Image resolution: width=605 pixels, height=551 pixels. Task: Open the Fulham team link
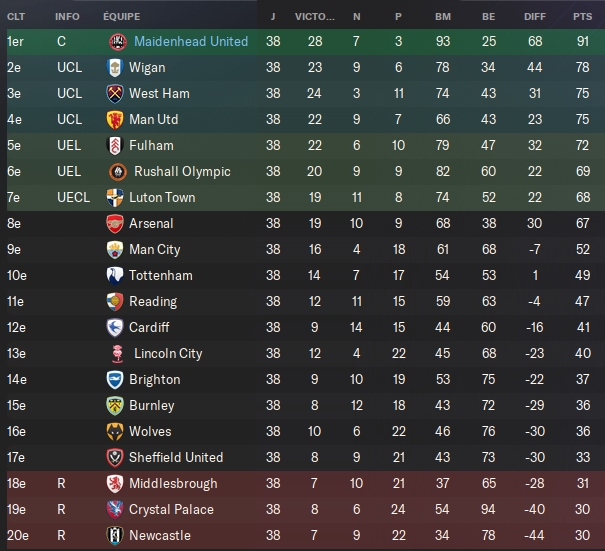151,146
